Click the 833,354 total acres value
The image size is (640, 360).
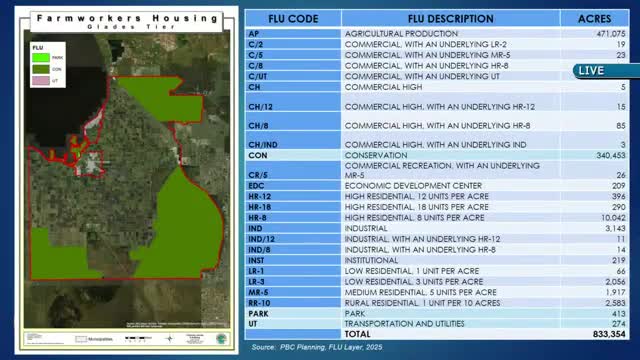(x=609, y=334)
